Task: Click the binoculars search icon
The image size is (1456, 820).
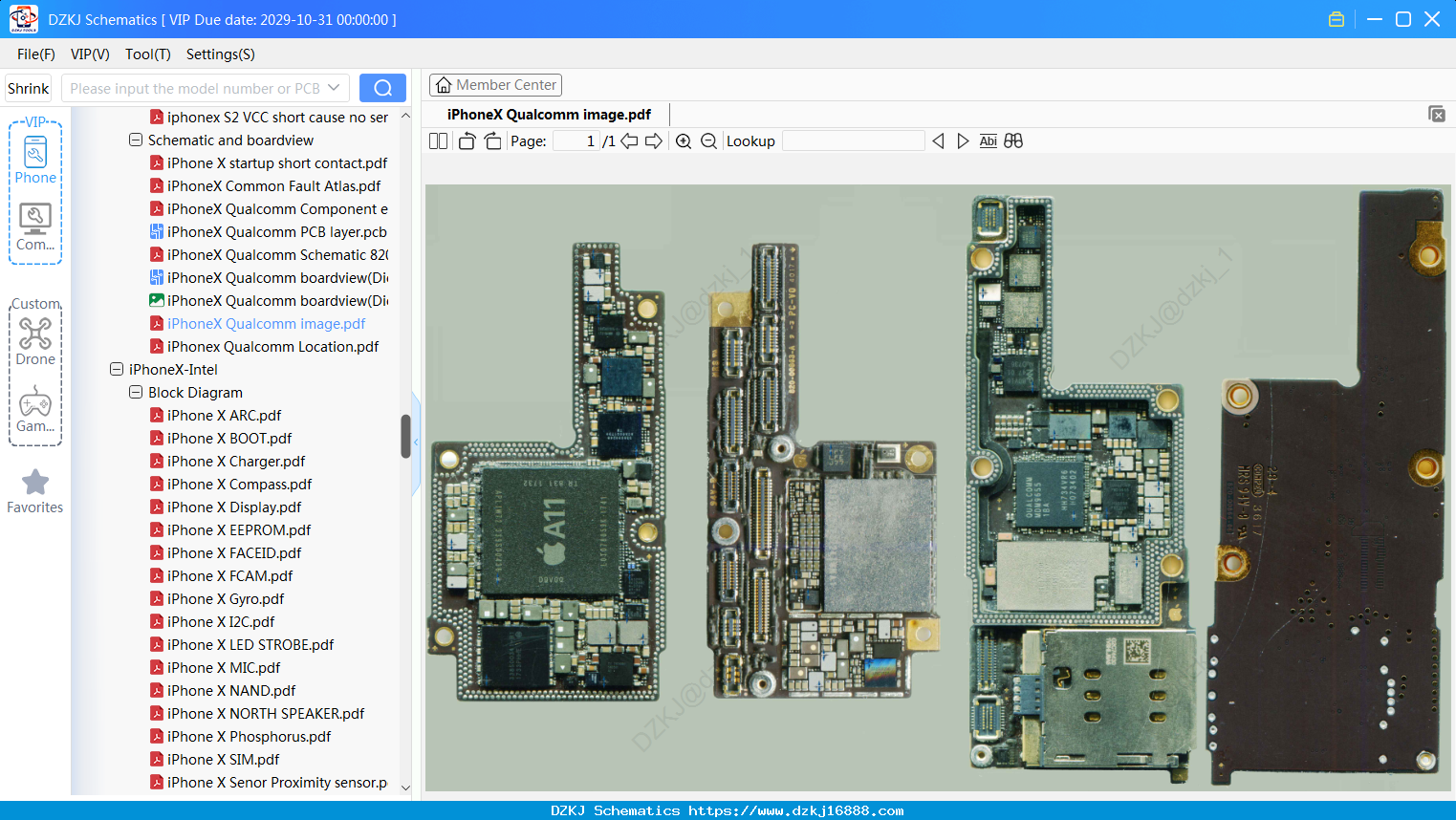Action: [x=1013, y=140]
